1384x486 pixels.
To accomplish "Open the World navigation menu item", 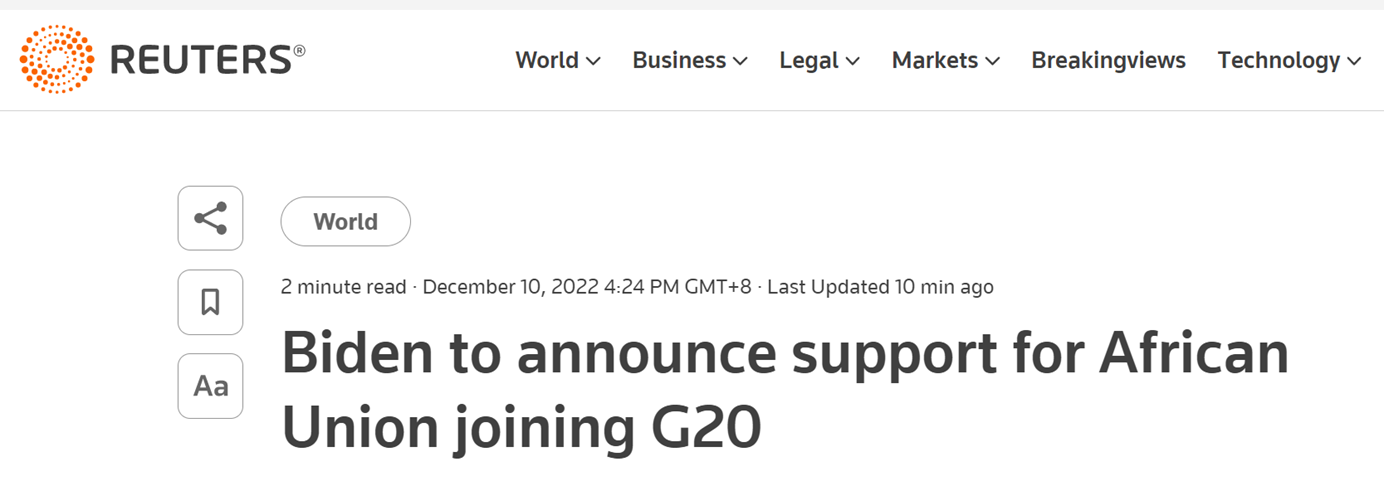I will (x=547, y=60).
